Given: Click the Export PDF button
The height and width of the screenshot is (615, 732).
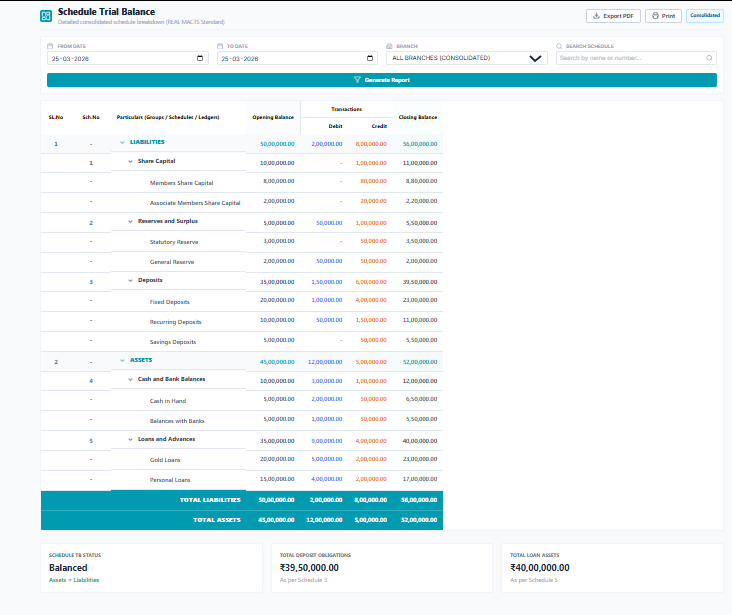Looking at the screenshot, I should pyautogui.click(x=613, y=16).
